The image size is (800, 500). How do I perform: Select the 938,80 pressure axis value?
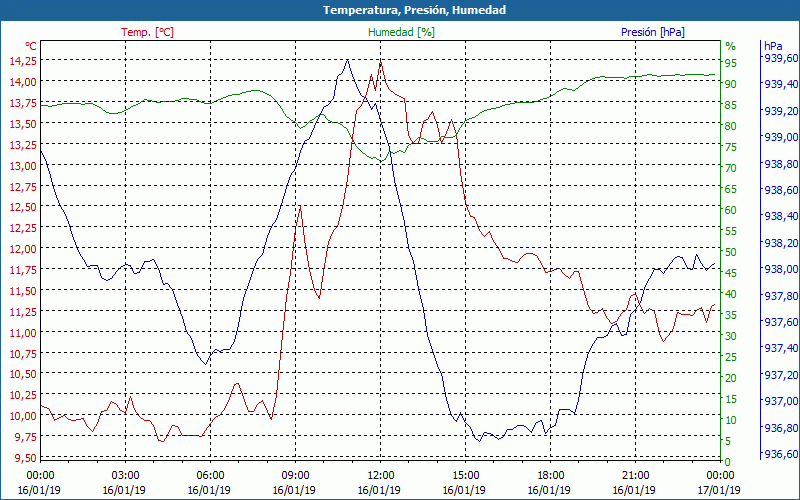781,164
